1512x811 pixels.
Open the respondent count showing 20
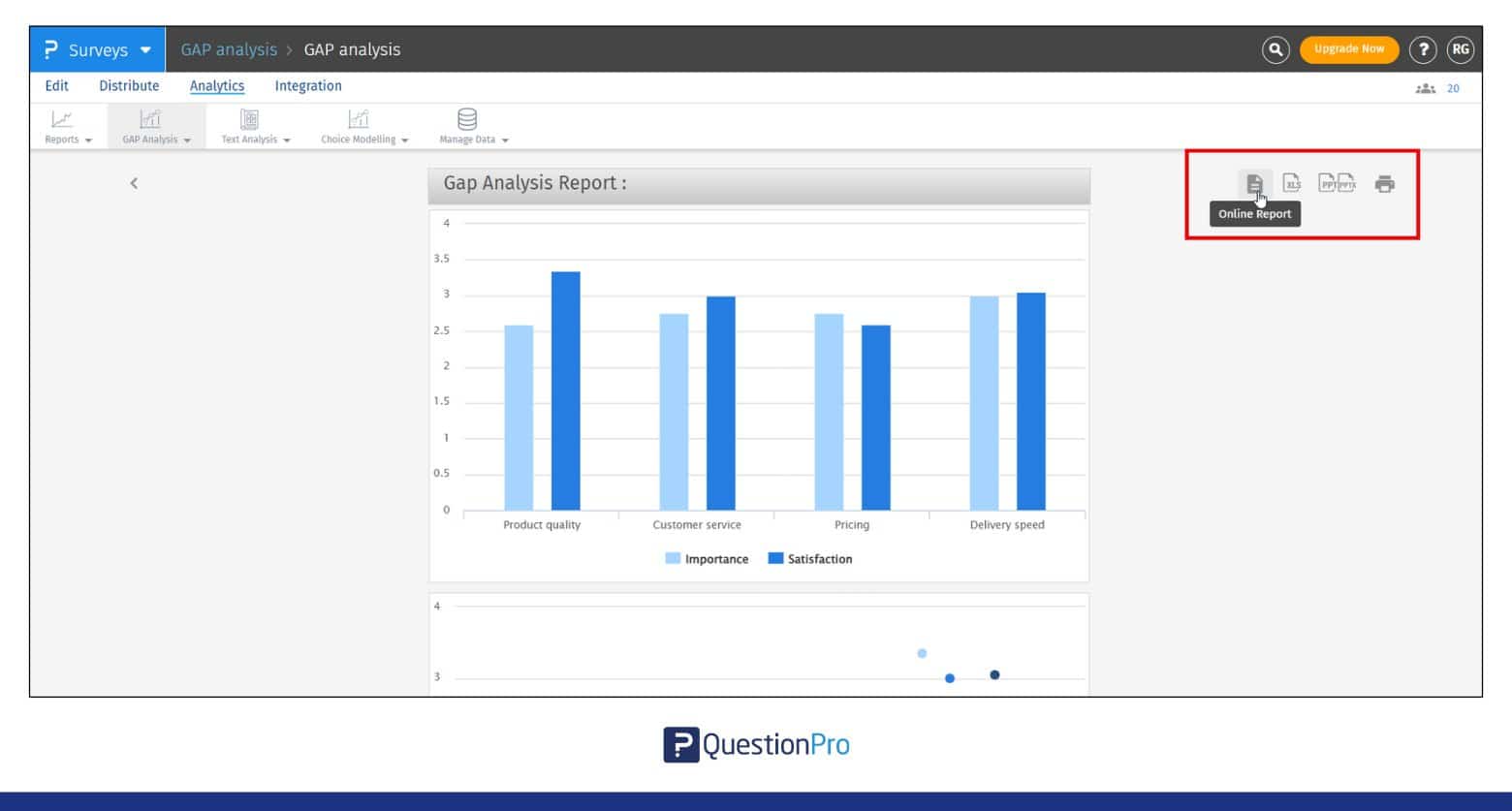[x=1438, y=88]
